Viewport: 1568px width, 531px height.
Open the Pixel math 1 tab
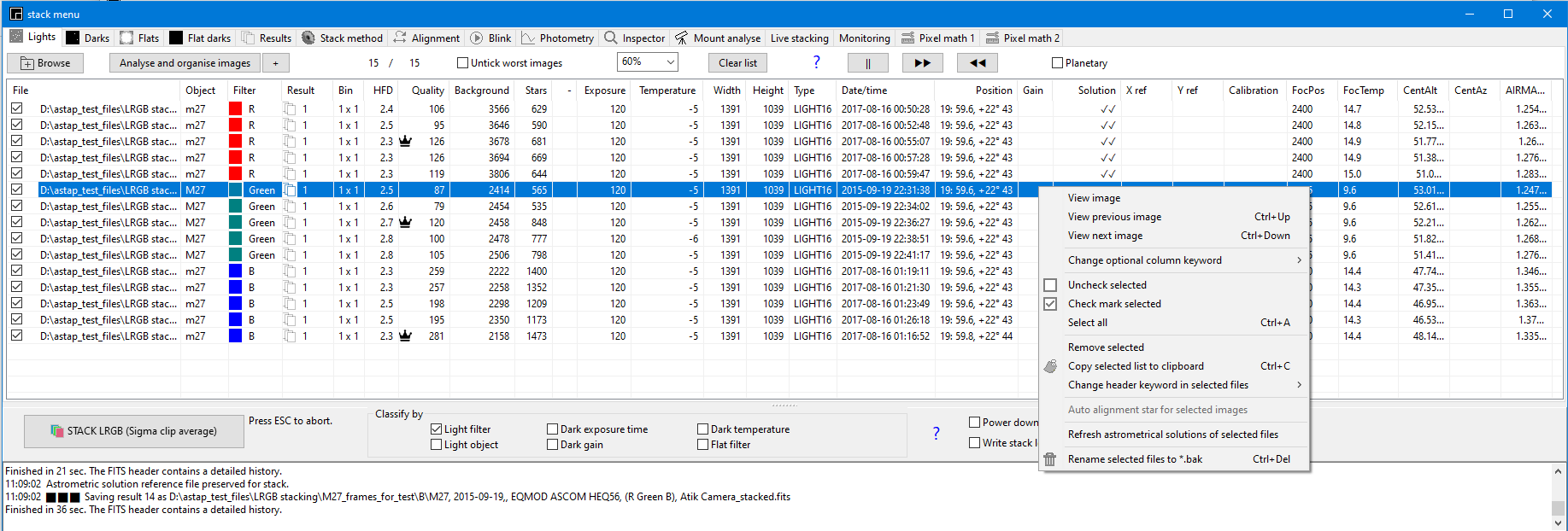[x=937, y=38]
